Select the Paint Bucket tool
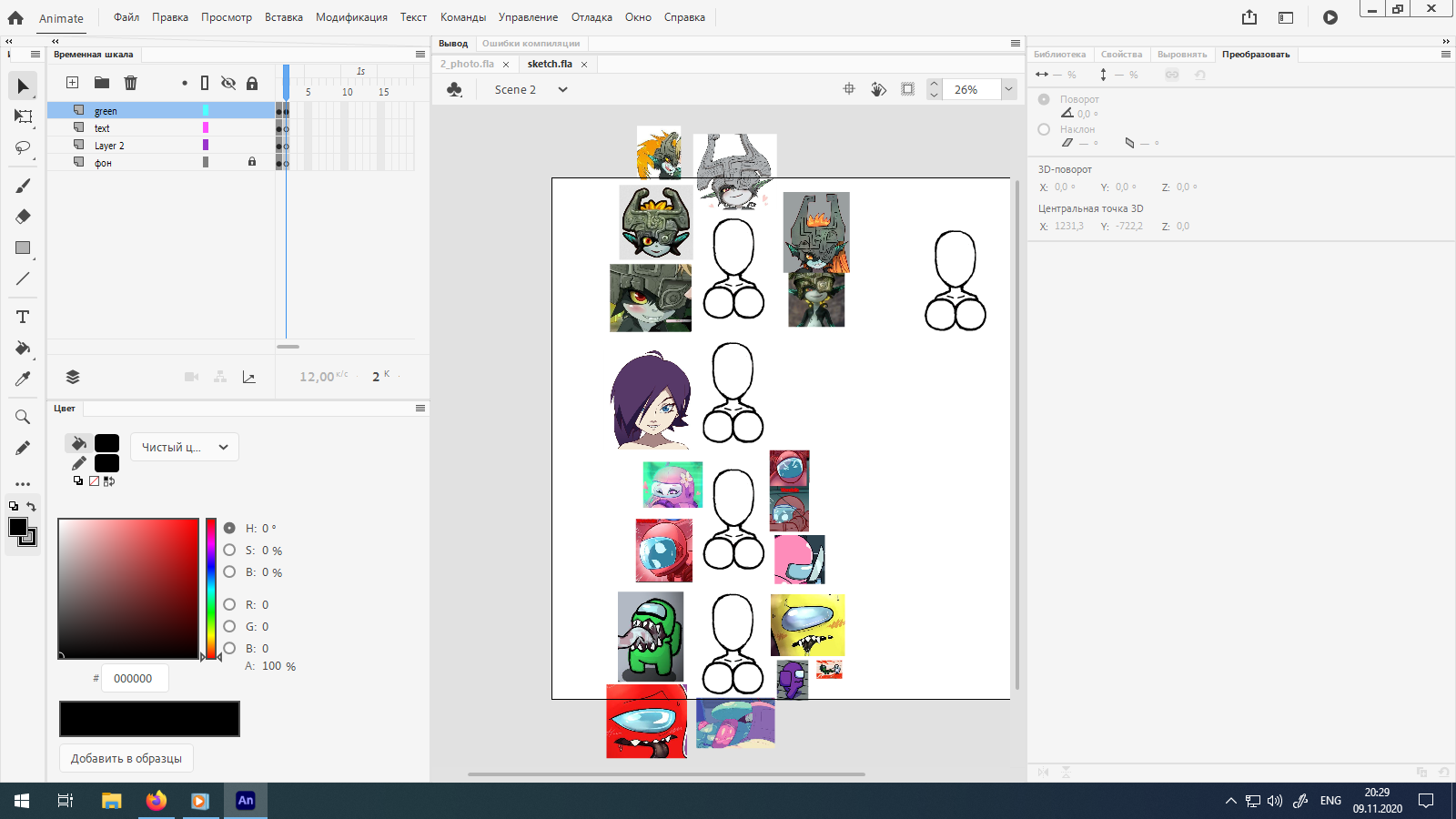This screenshot has height=819, width=1456. (23, 348)
